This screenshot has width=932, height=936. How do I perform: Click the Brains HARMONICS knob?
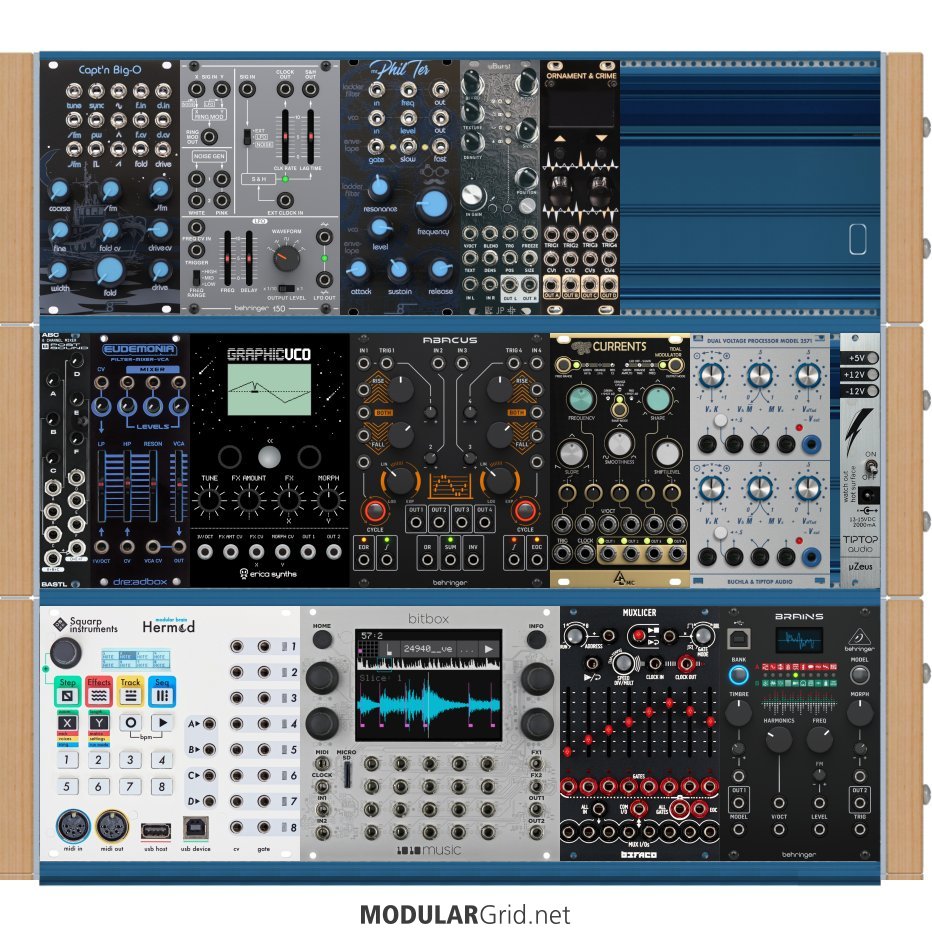pos(779,740)
